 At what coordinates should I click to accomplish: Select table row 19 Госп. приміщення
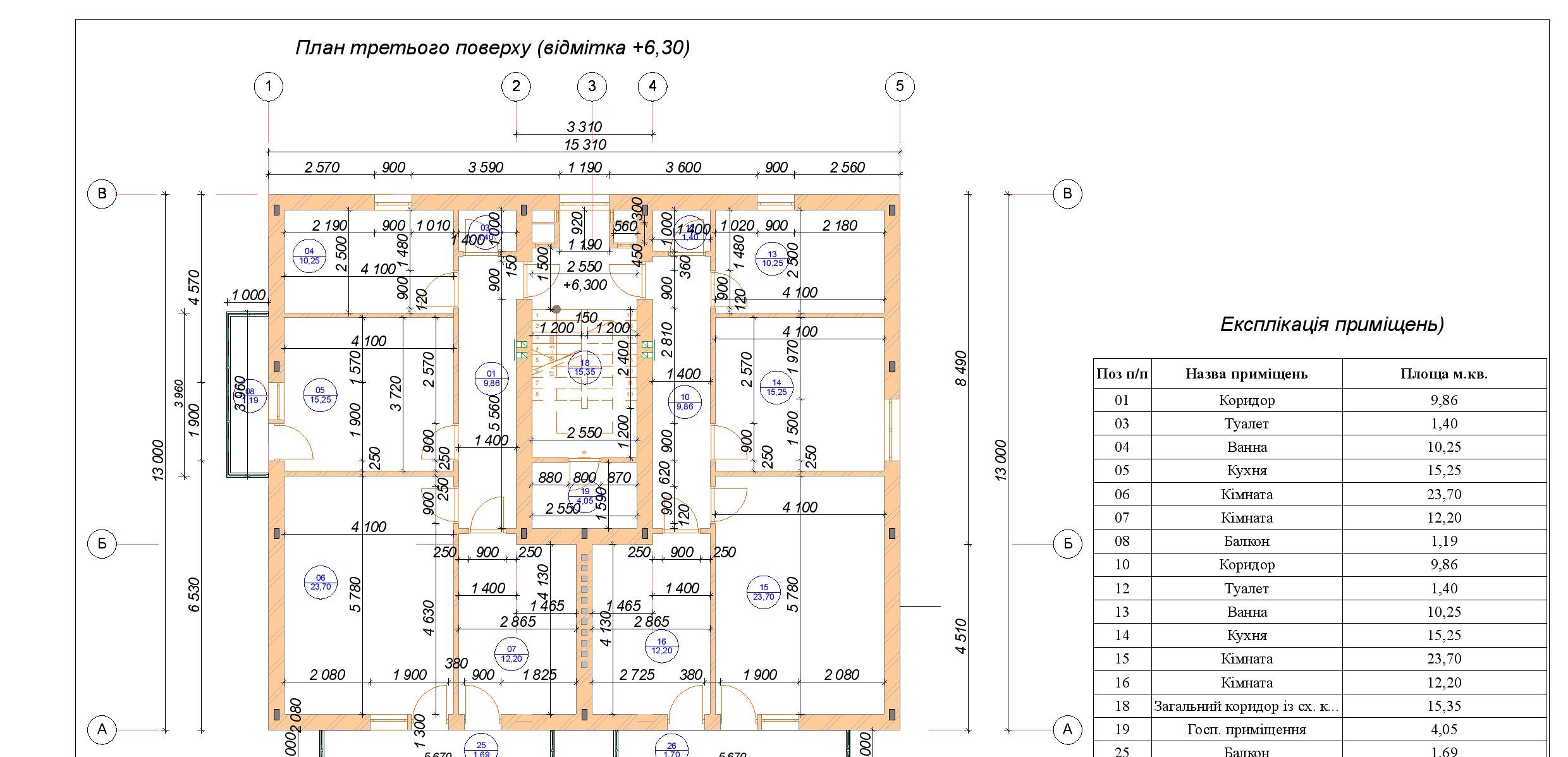coord(1246,730)
